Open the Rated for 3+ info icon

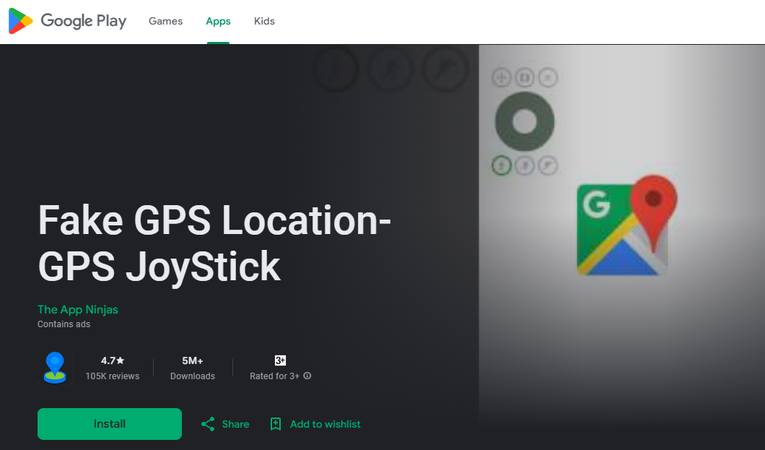click(307, 376)
